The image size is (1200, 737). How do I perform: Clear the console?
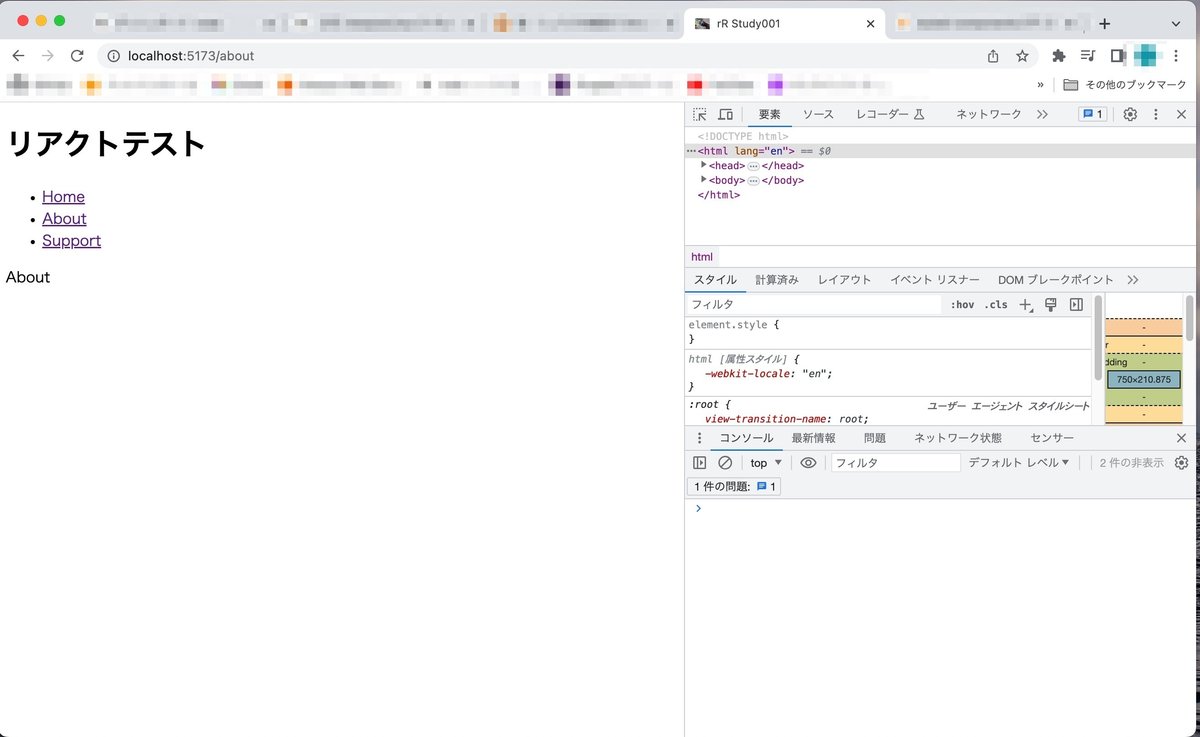(725, 463)
